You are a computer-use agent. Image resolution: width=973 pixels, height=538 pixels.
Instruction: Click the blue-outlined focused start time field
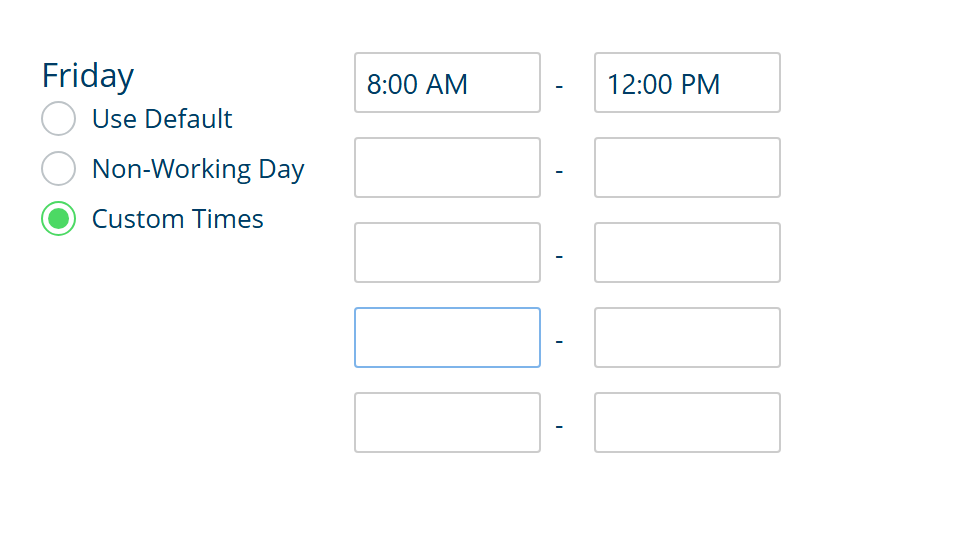(447, 338)
